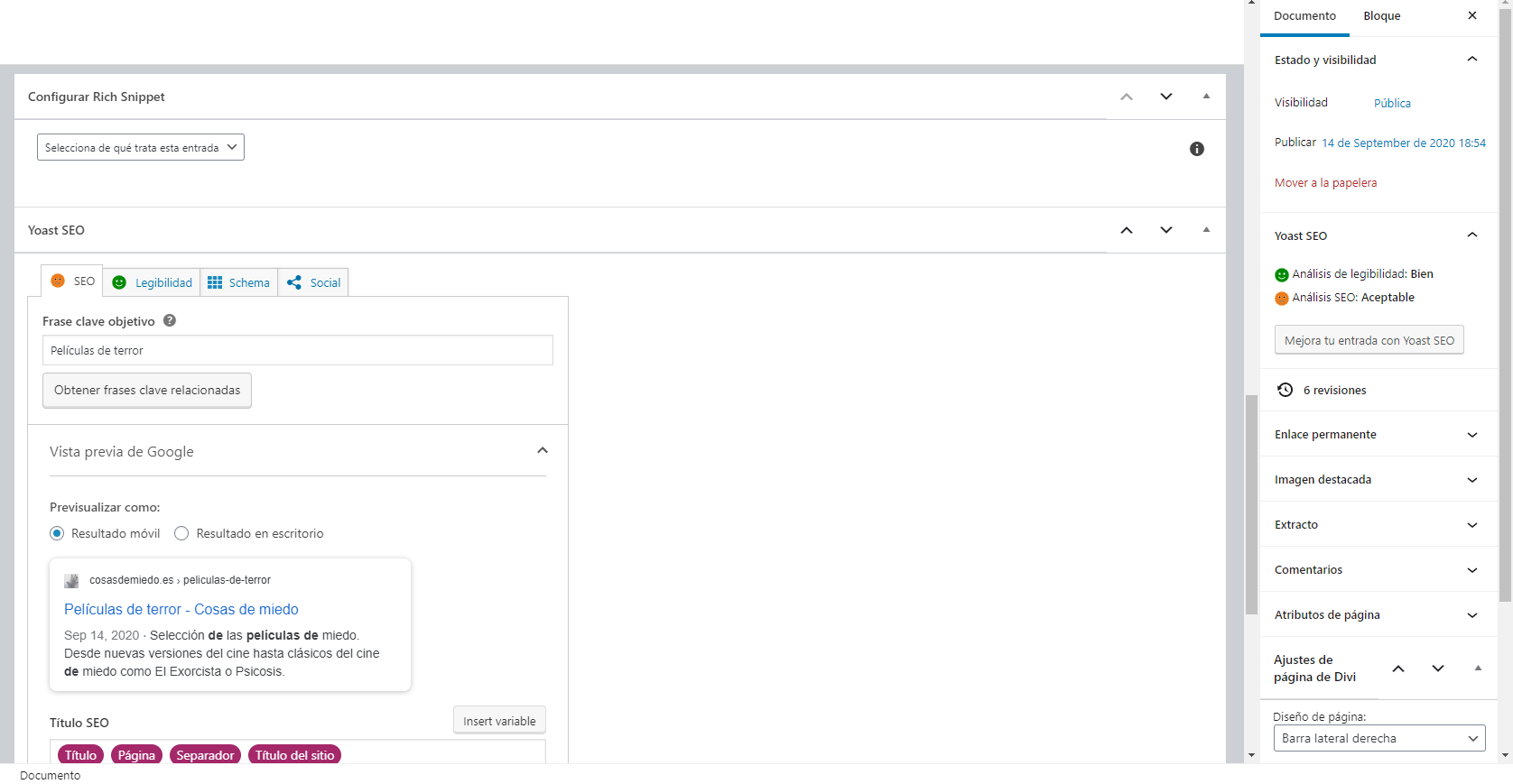
Task: Click the Título variable tag
Action: click(x=80, y=755)
